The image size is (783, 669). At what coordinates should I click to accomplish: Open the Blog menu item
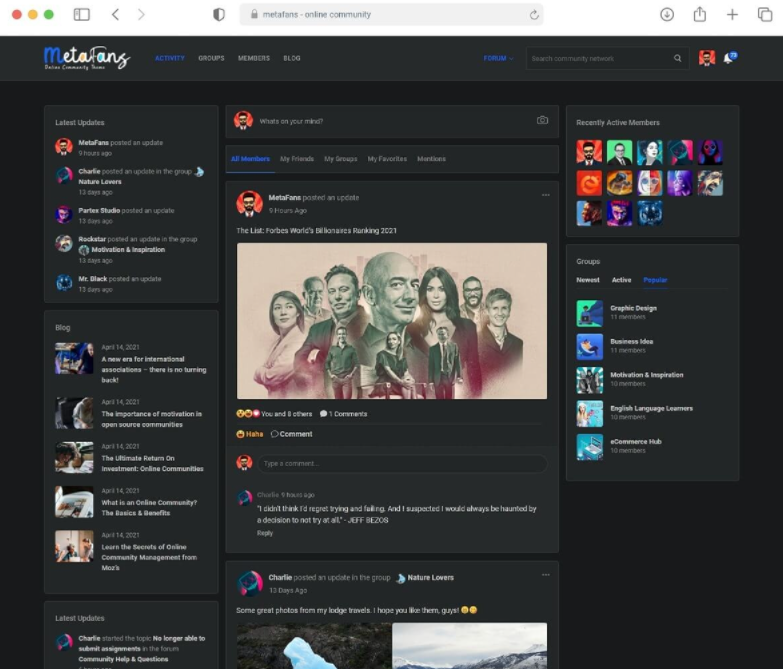click(x=292, y=58)
